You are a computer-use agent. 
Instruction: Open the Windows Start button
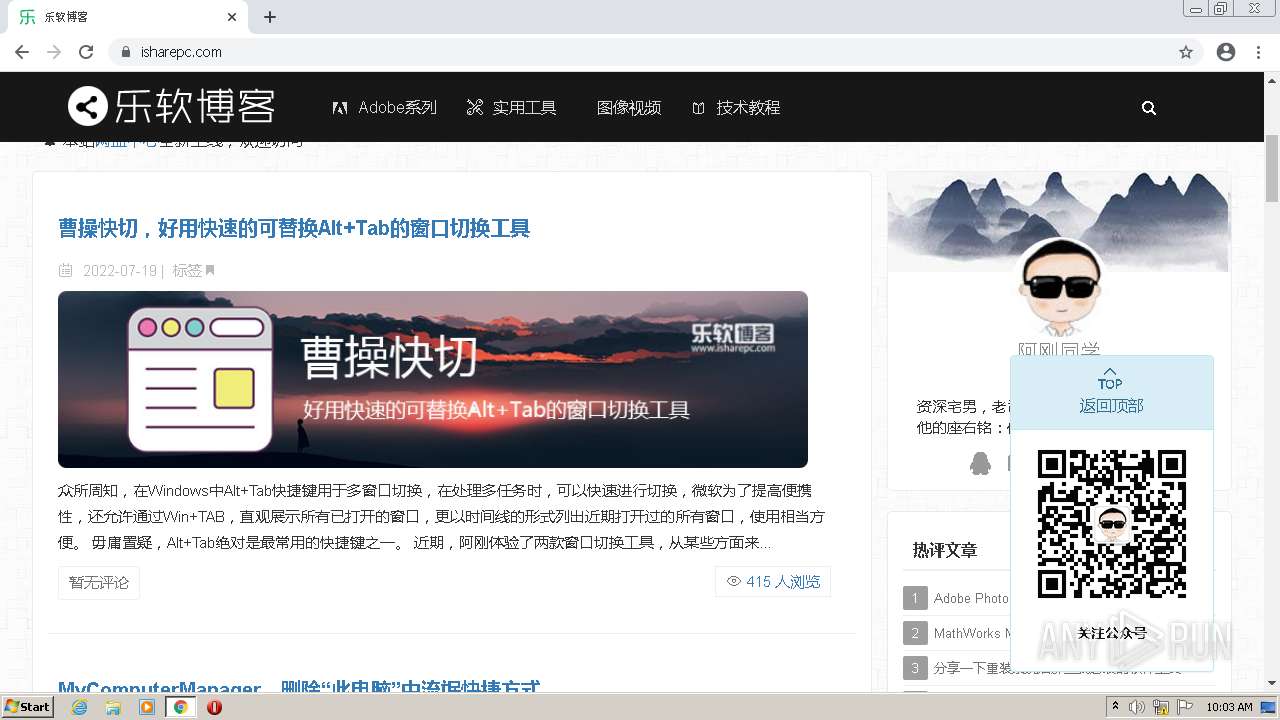click(x=28, y=706)
